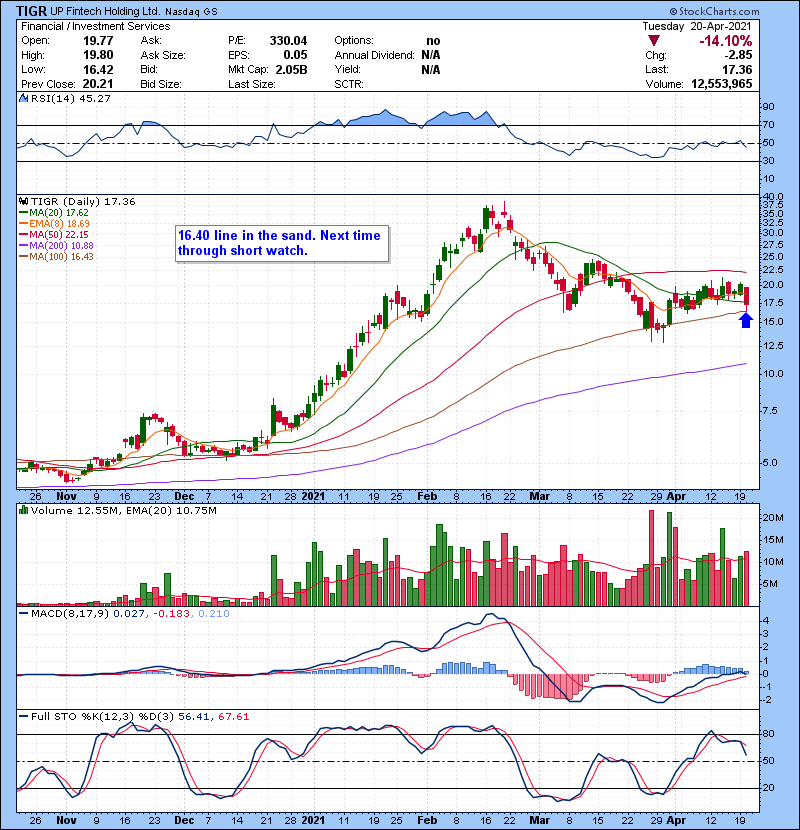Click the P/E value 330.04

click(288, 41)
